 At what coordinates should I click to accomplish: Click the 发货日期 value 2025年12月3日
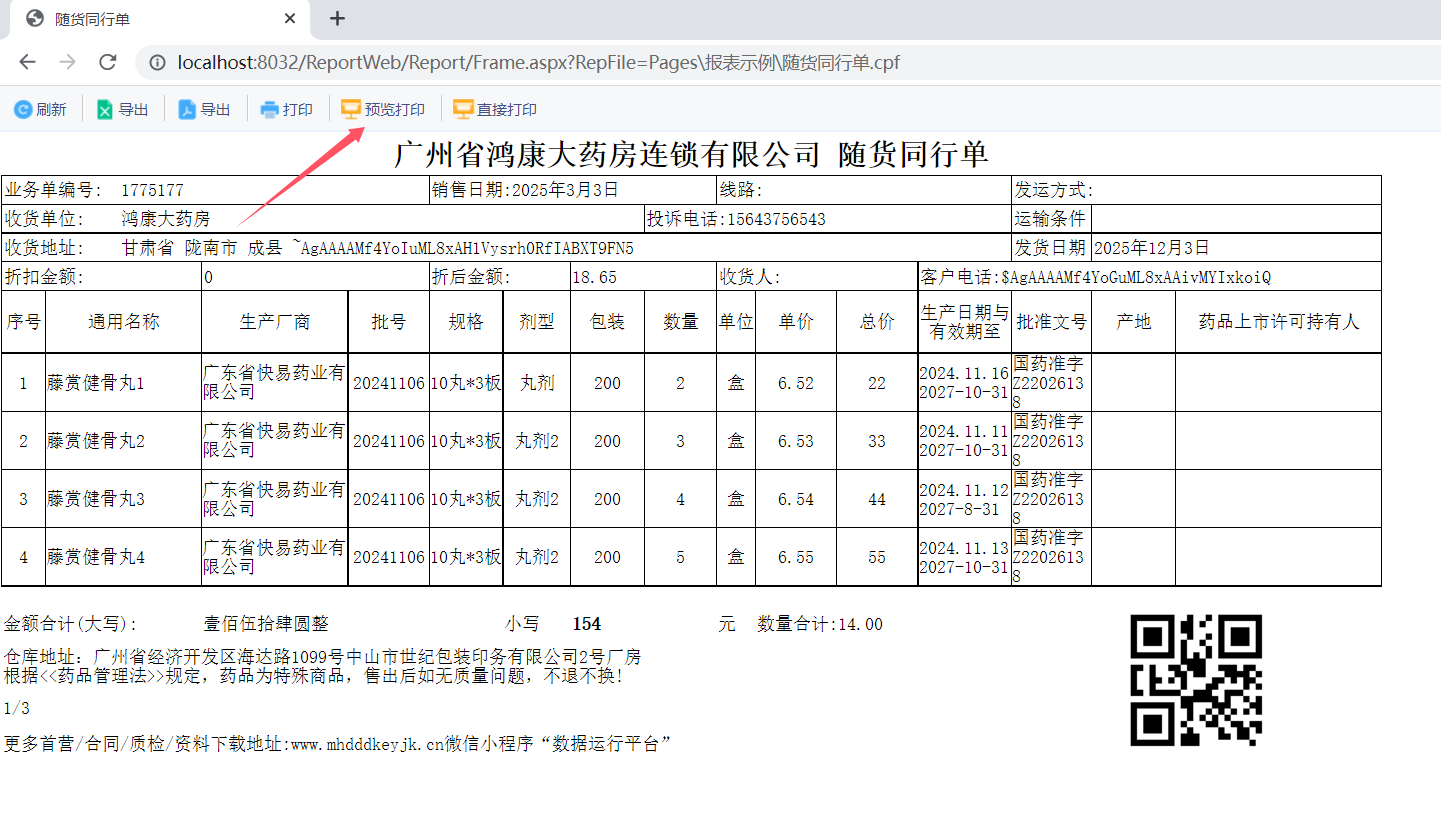point(1152,248)
